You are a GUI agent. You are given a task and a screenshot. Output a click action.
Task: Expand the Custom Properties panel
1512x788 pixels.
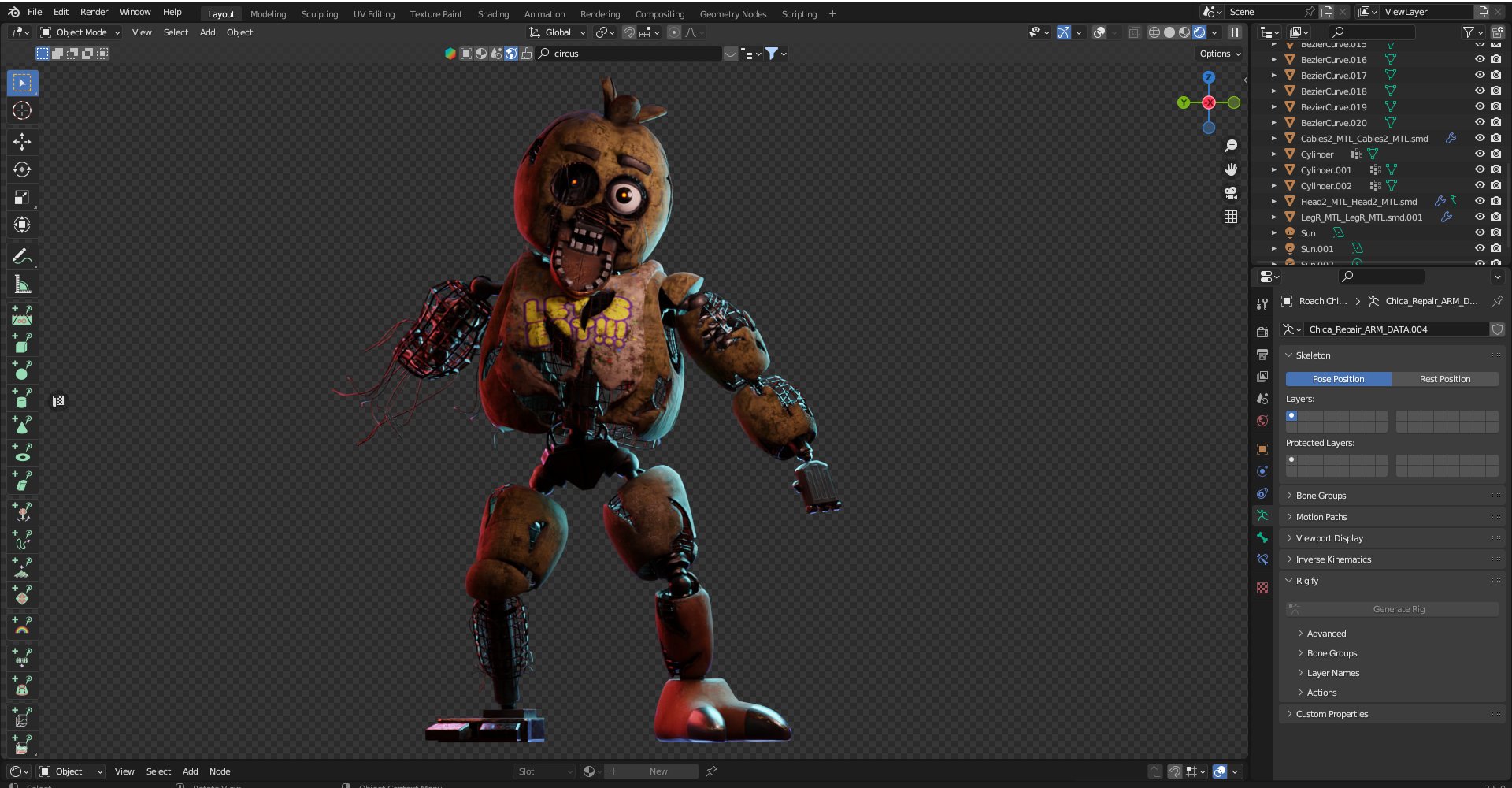[x=1392, y=714]
